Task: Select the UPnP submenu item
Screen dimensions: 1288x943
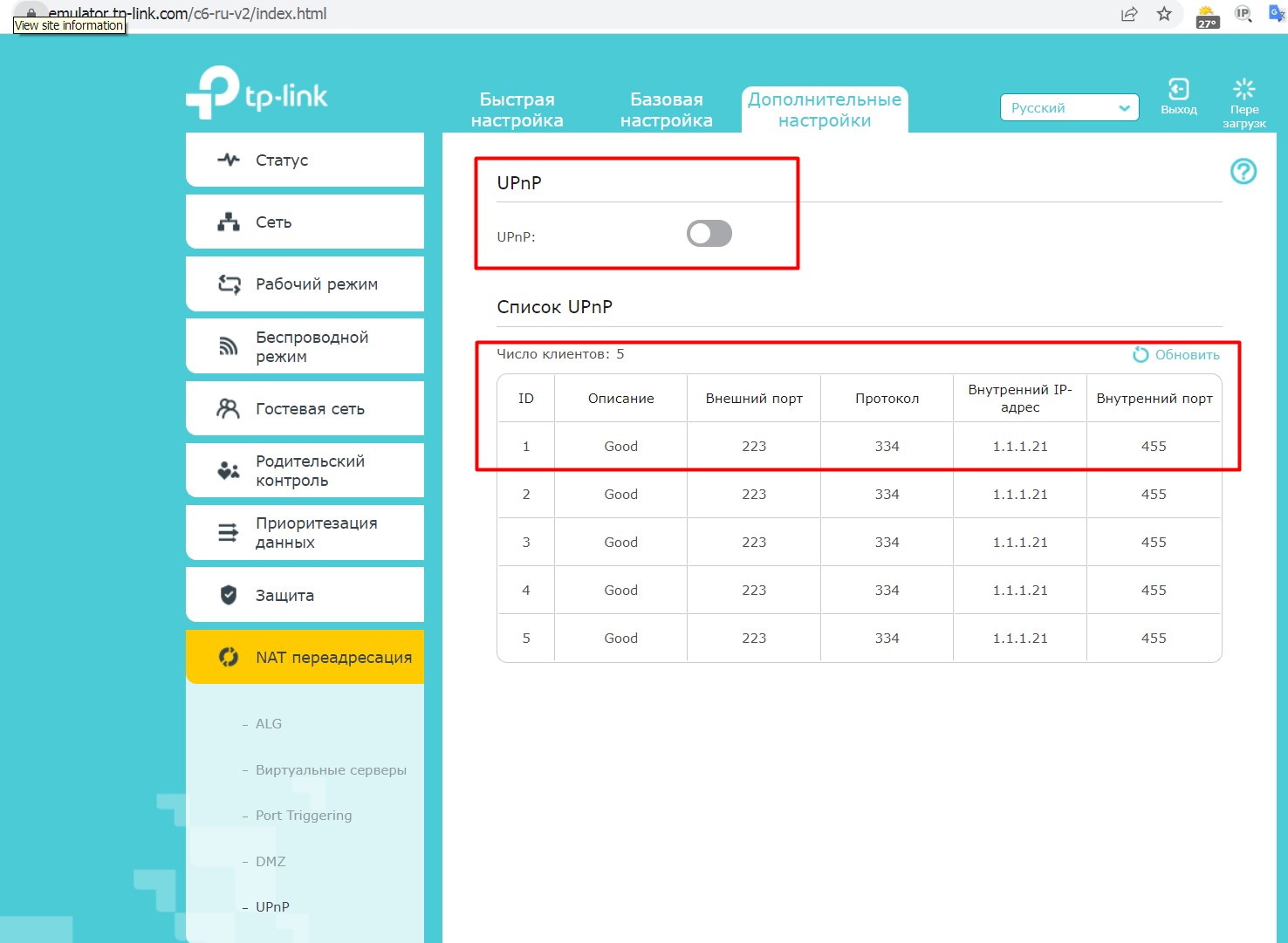Action: [x=272, y=907]
